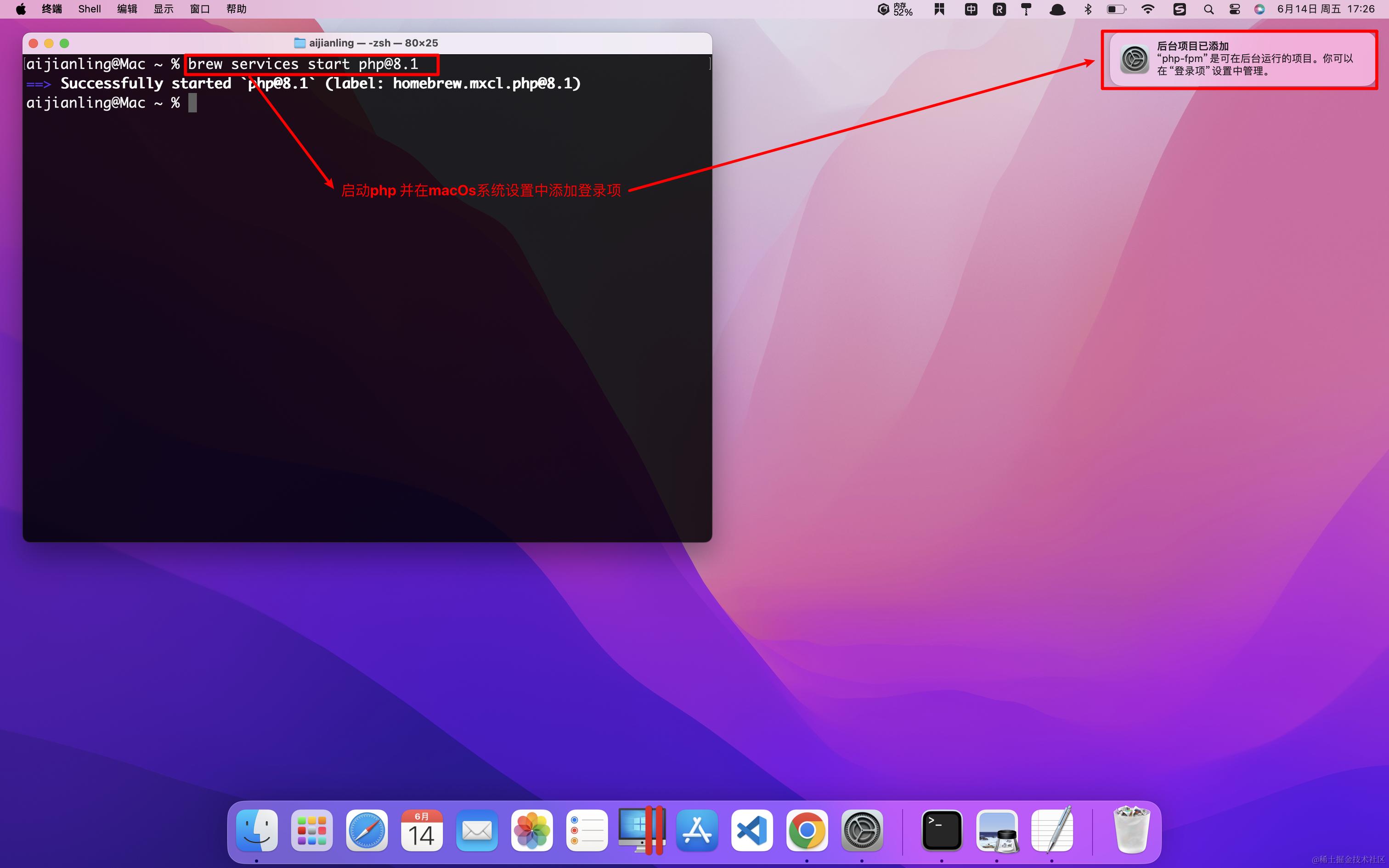Open the Apple menu

tap(21, 9)
